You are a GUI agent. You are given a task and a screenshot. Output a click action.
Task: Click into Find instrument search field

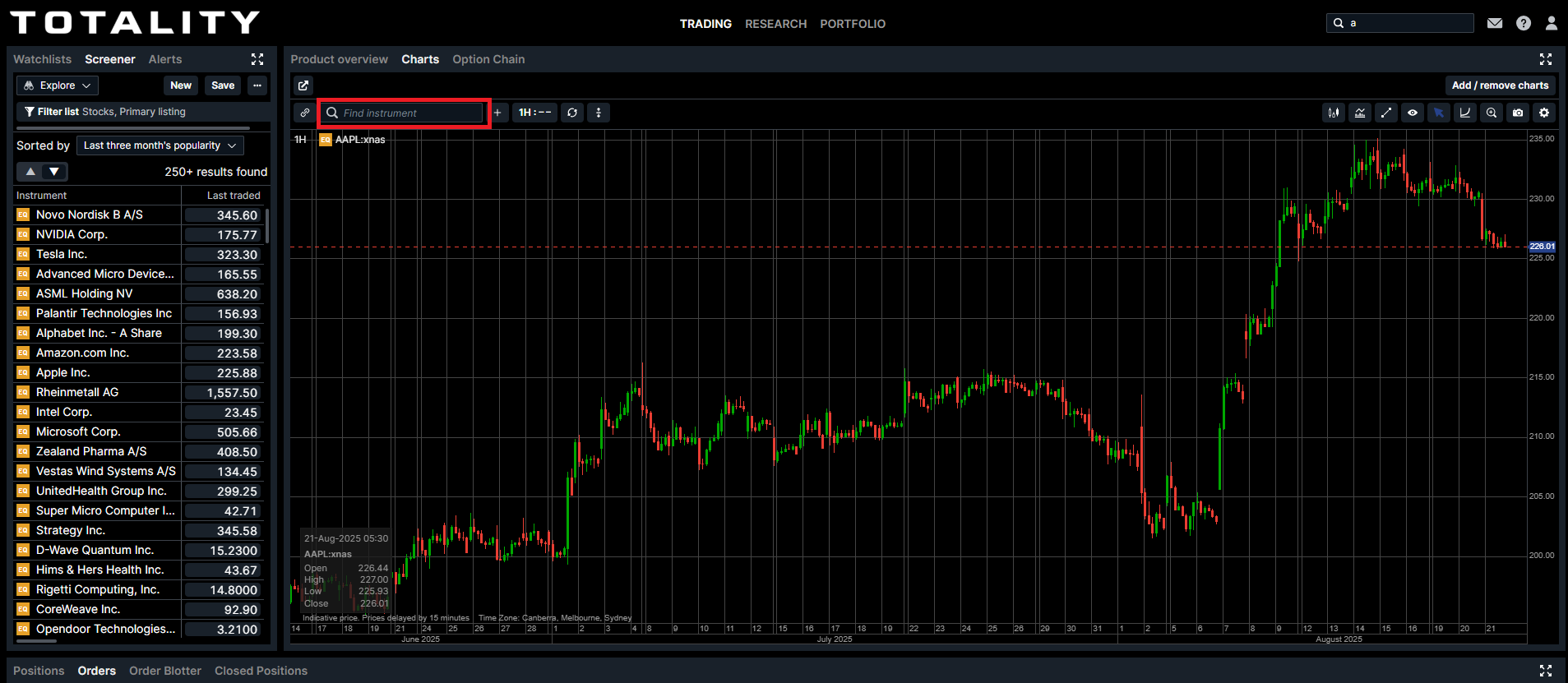404,113
